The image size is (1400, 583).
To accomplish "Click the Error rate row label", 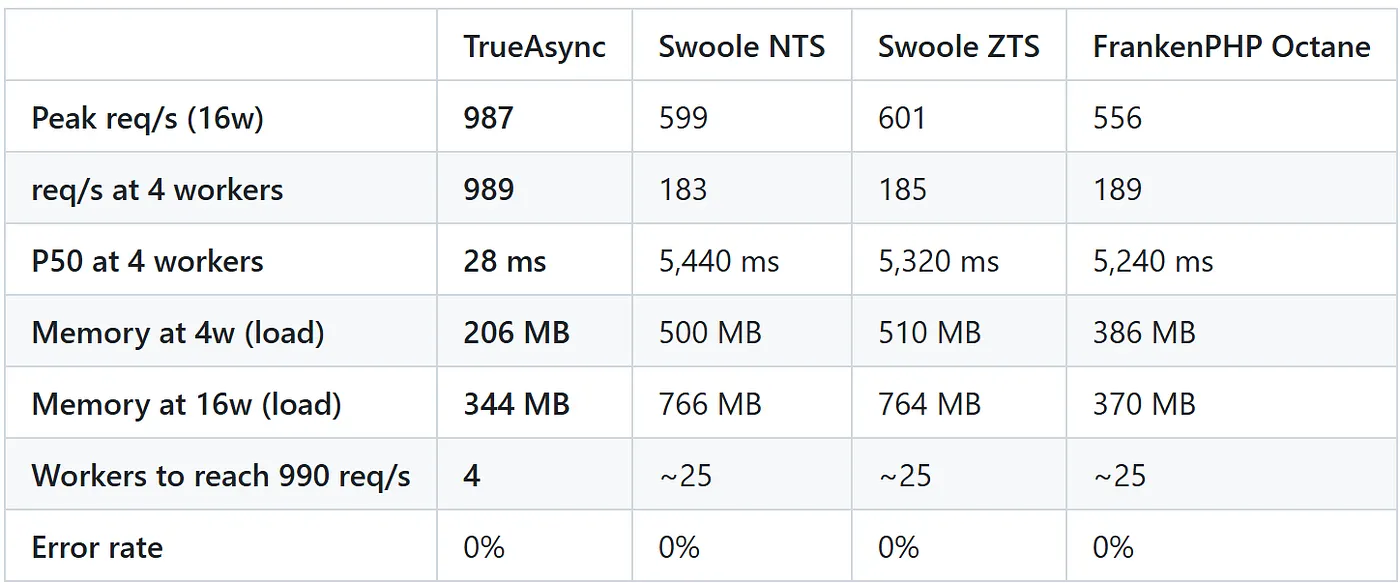I will (x=97, y=547).
